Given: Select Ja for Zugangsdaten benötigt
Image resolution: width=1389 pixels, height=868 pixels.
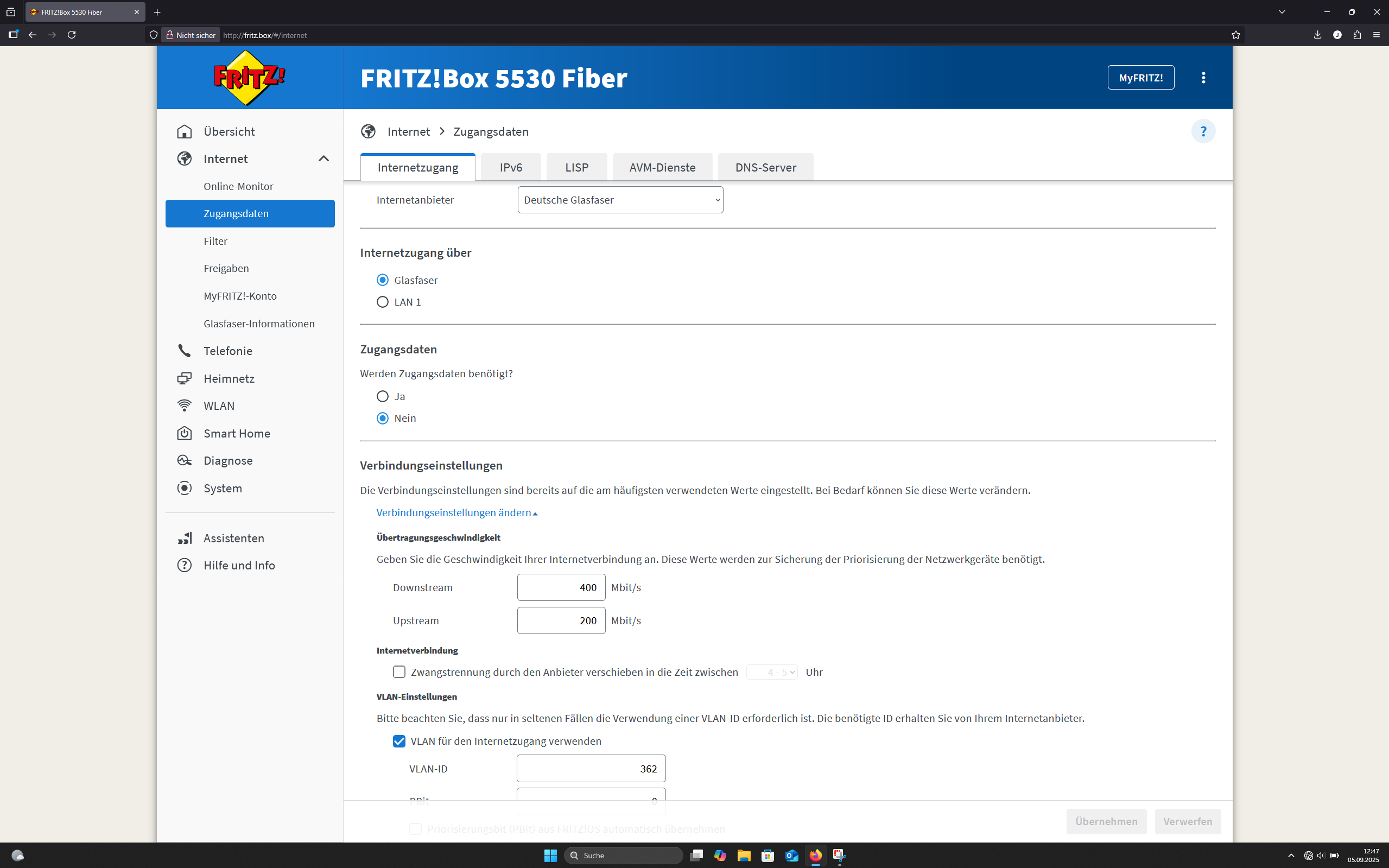Looking at the screenshot, I should (382, 396).
